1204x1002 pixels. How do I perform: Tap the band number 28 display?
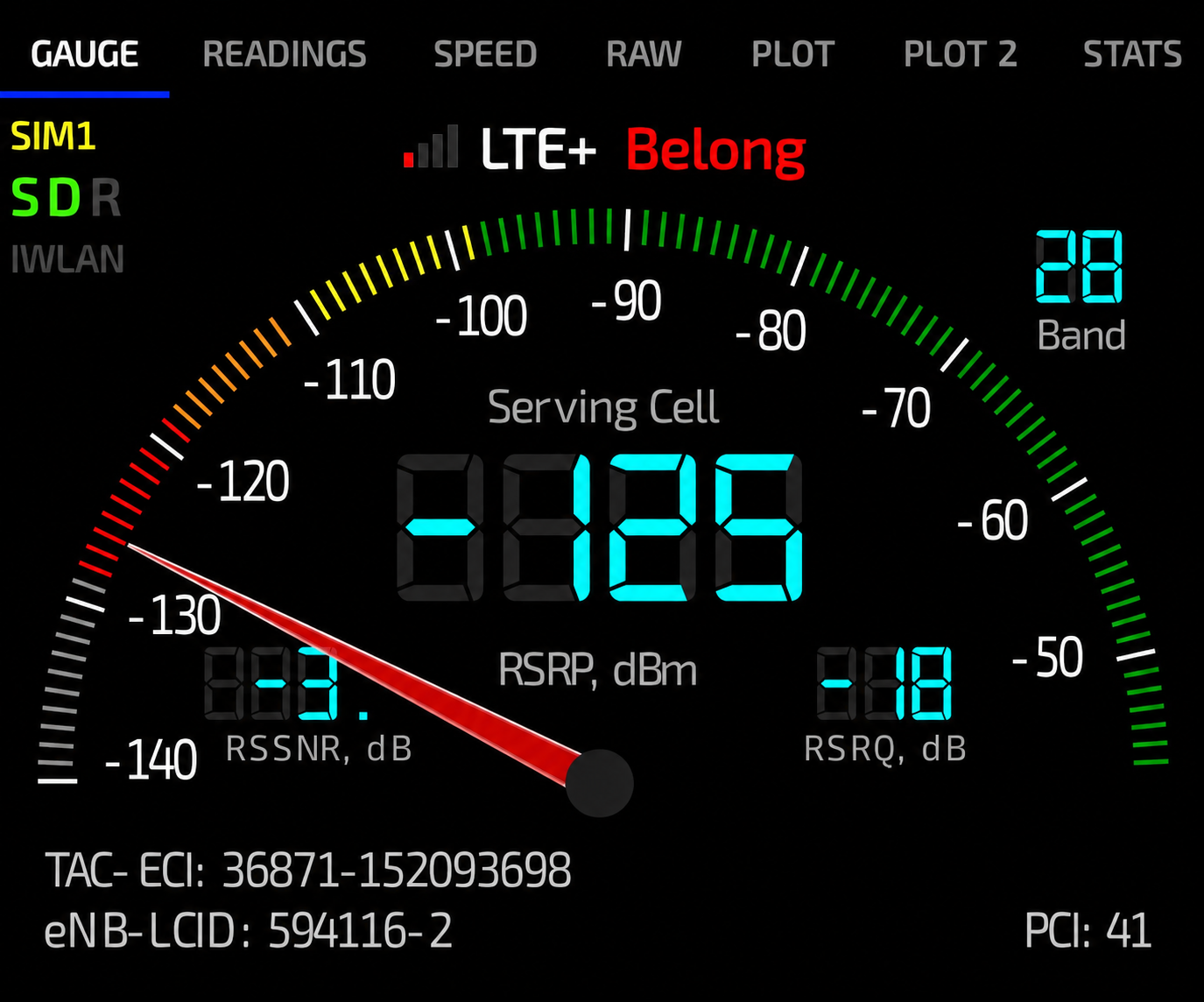coord(1080,267)
